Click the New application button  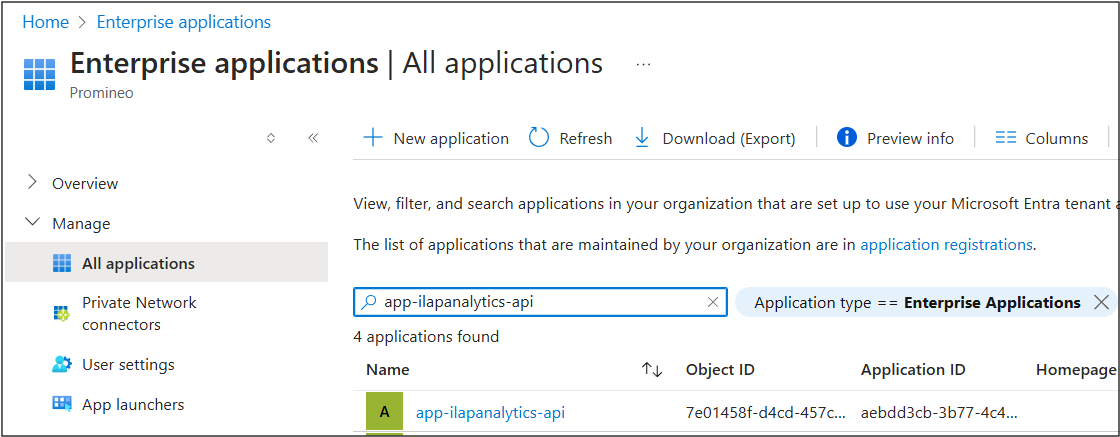pyautogui.click(x=436, y=139)
